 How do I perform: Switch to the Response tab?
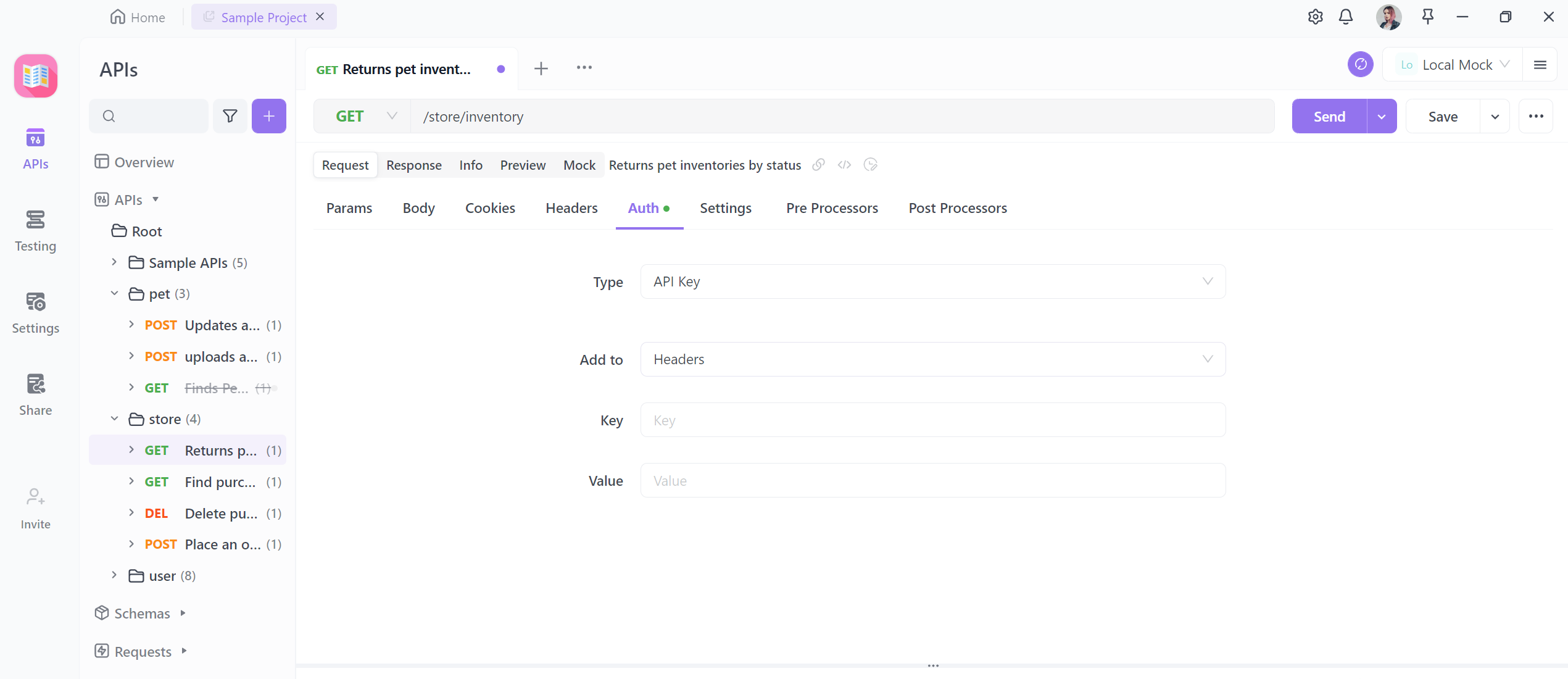coord(413,165)
